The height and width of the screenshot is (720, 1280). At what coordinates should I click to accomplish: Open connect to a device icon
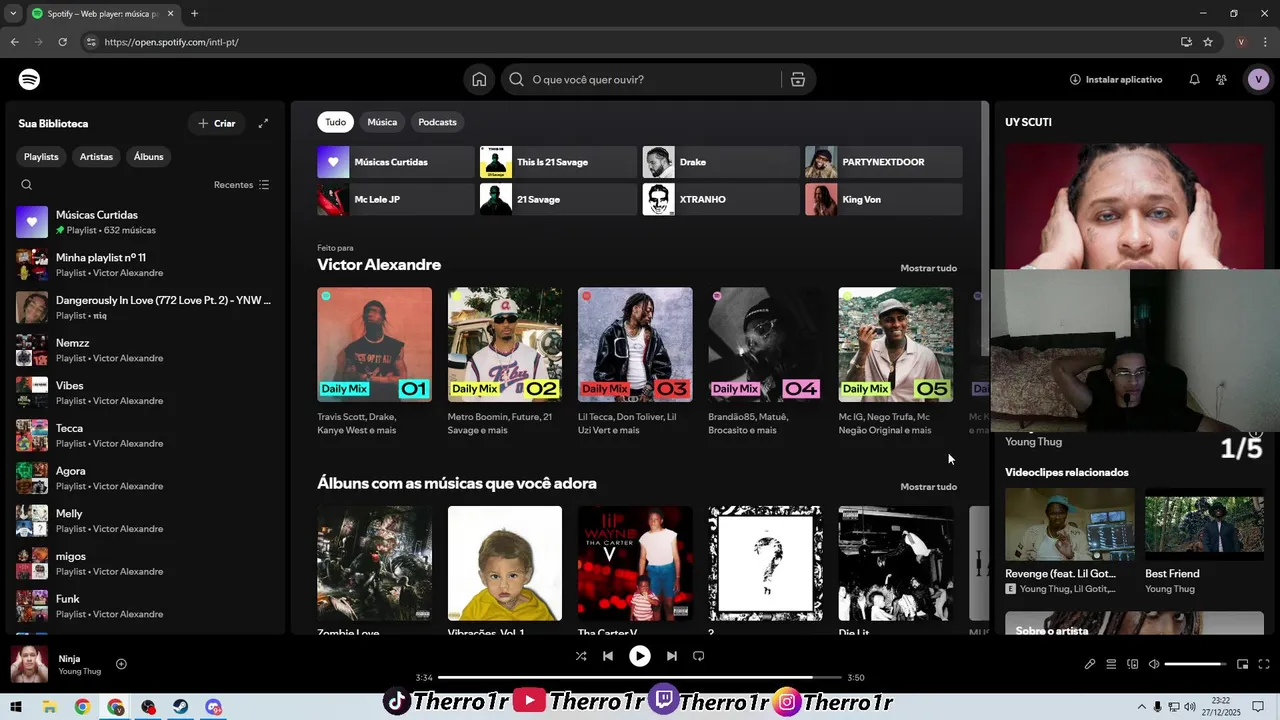pyautogui.click(x=1133, y=664)
